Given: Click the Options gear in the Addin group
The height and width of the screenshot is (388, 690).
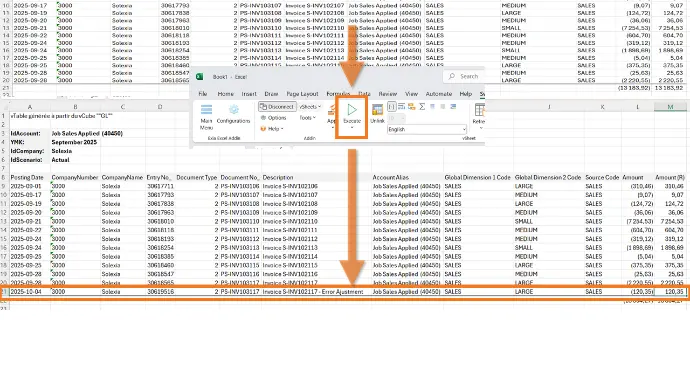Looking at the screenshot, I should click(x=263, y=118).
